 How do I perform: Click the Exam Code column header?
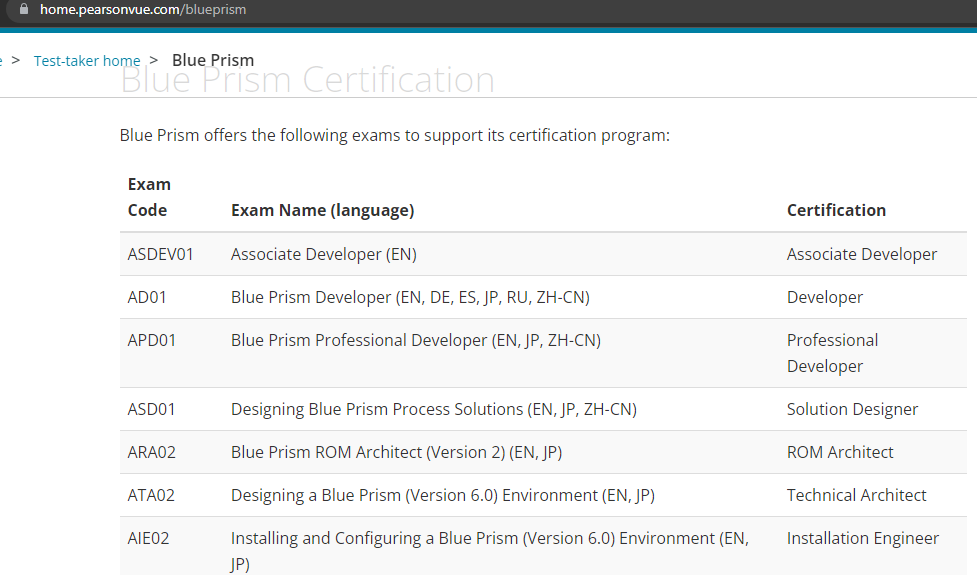[x=149, y=197]
